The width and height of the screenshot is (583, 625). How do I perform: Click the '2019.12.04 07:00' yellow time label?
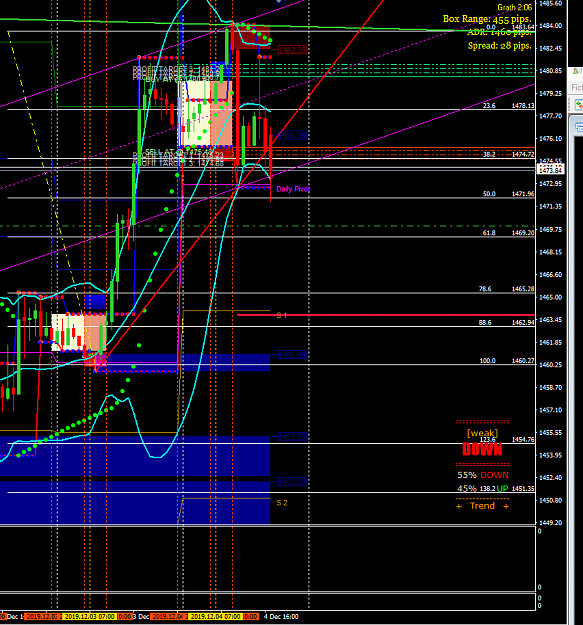[216, 617]
